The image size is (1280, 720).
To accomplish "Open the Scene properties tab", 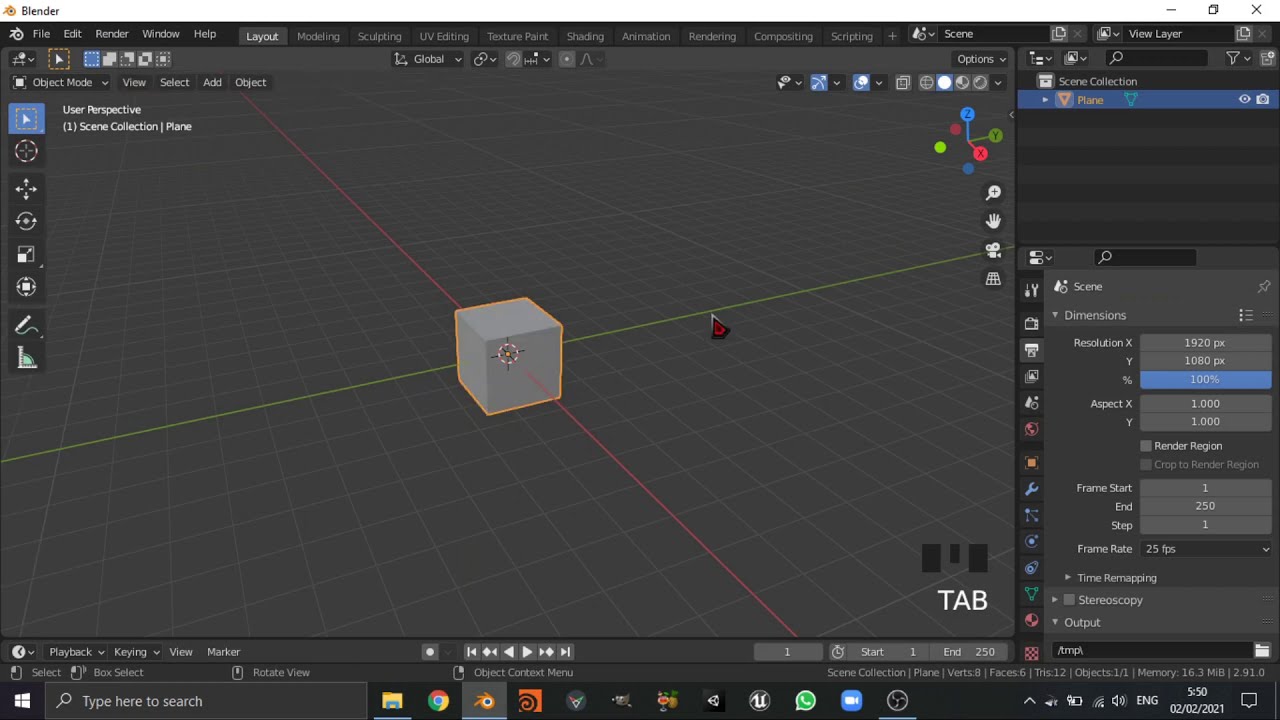I will coord(1031,402).
